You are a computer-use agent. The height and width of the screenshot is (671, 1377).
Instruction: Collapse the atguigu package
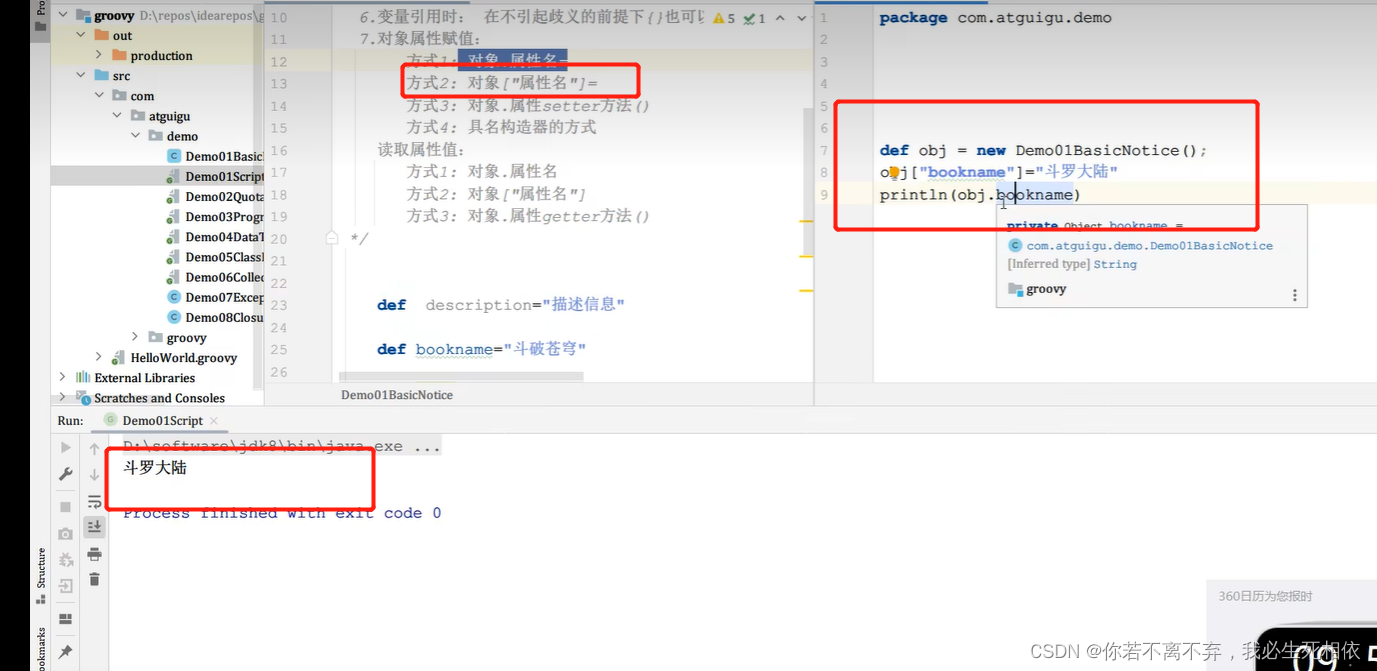click(x=117, y=116)
